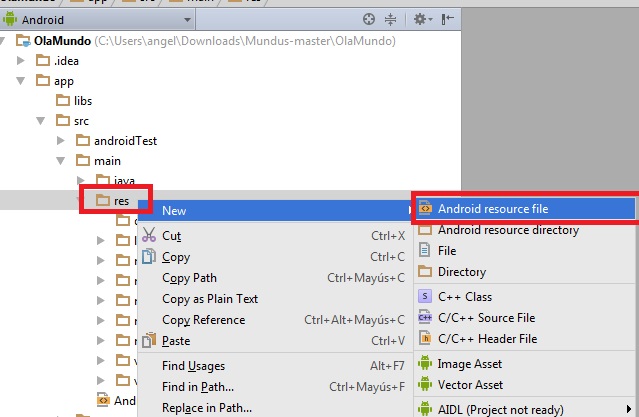
Task: Collapse the src folder arrow
Action: [x=40, y=121]
